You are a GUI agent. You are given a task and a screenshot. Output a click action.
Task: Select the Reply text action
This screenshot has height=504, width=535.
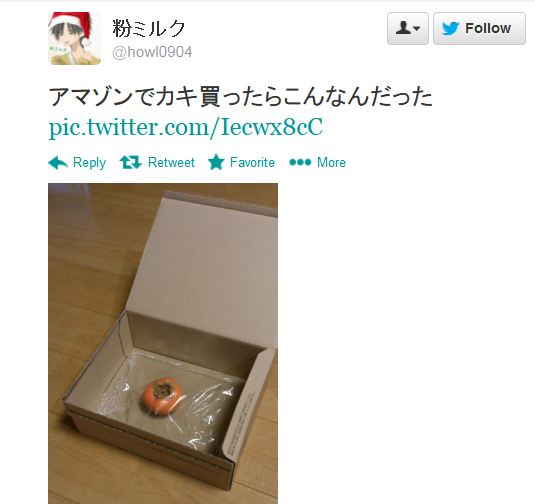[89, 162]
